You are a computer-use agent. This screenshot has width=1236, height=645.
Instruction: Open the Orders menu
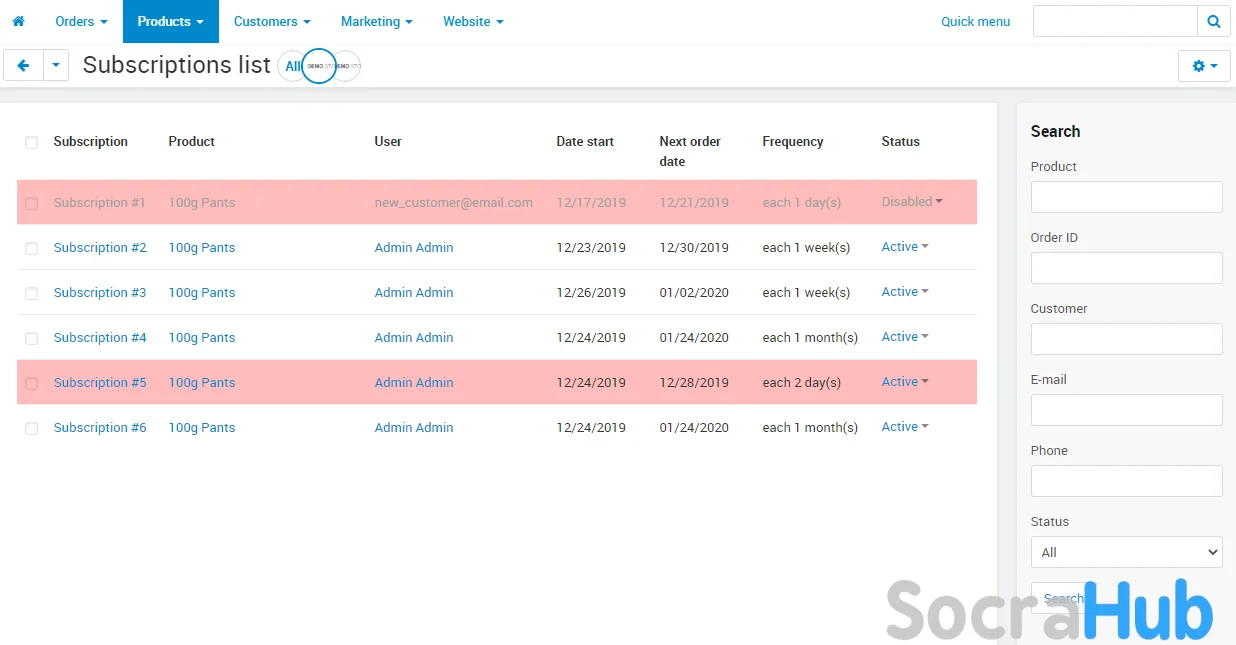(x=81, y=21)
